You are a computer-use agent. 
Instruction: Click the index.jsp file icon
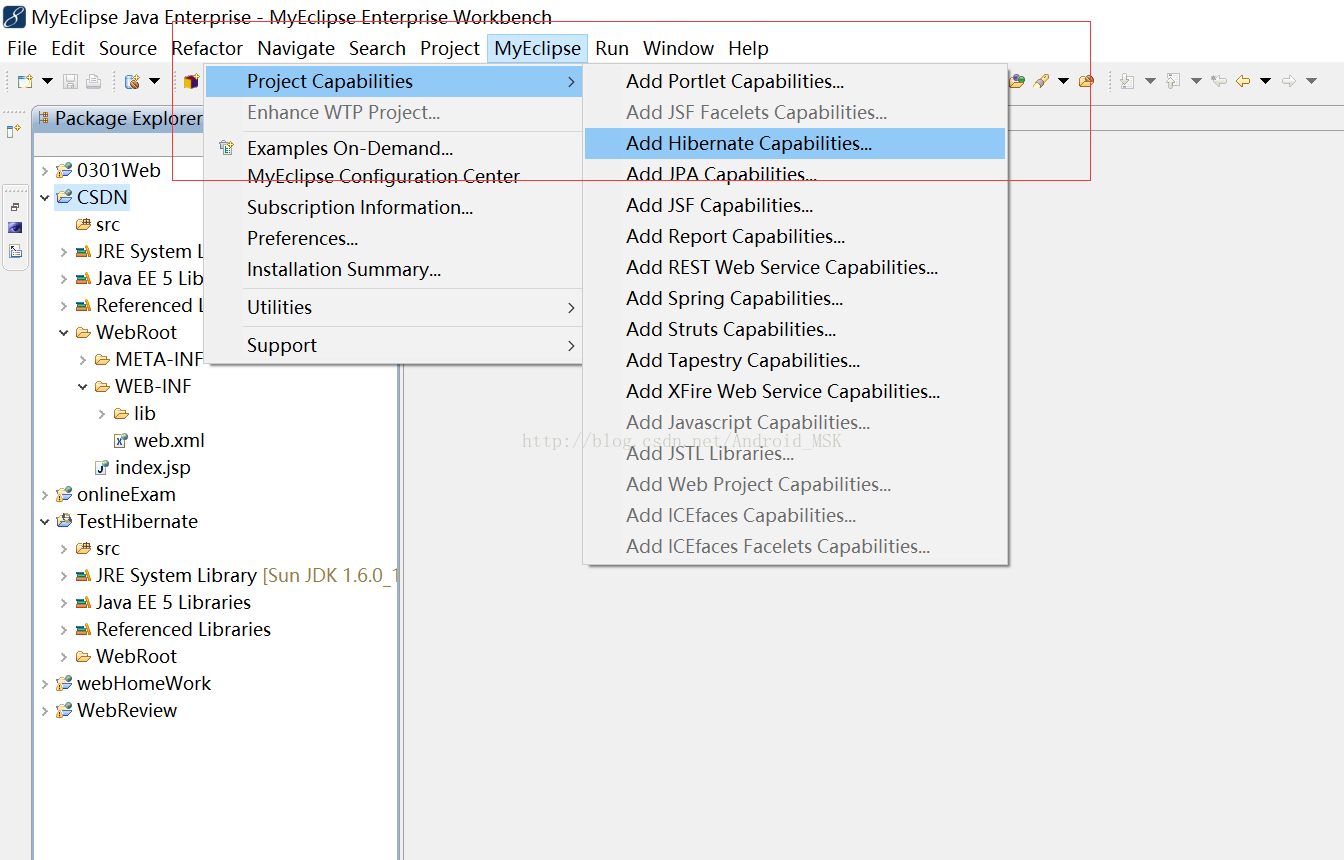click(x=101, y=467)
